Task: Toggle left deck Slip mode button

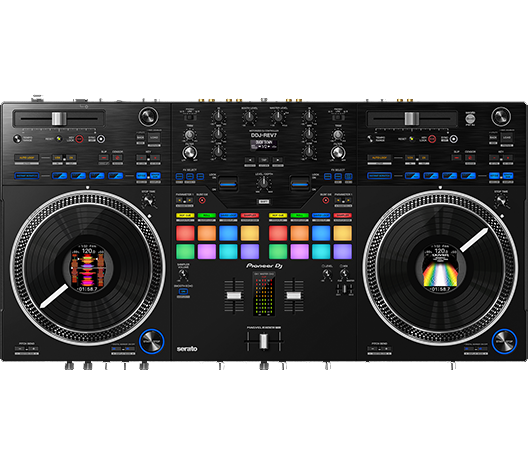Action: point(104,158)
